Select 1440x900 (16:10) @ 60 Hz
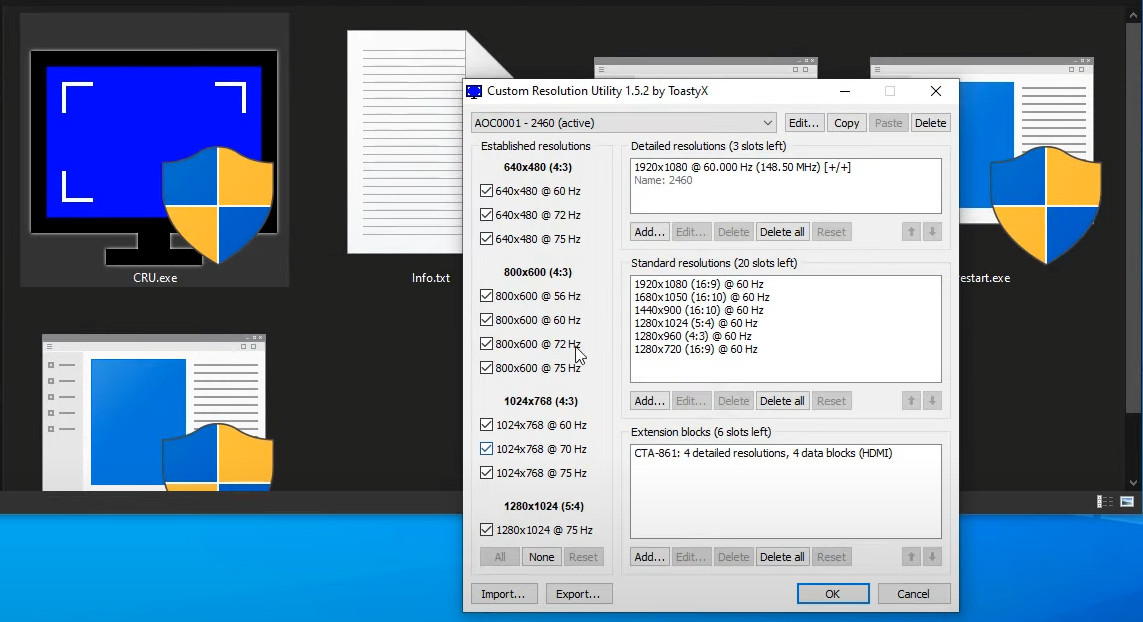The image size is (1143, 622). coord(699,310)
